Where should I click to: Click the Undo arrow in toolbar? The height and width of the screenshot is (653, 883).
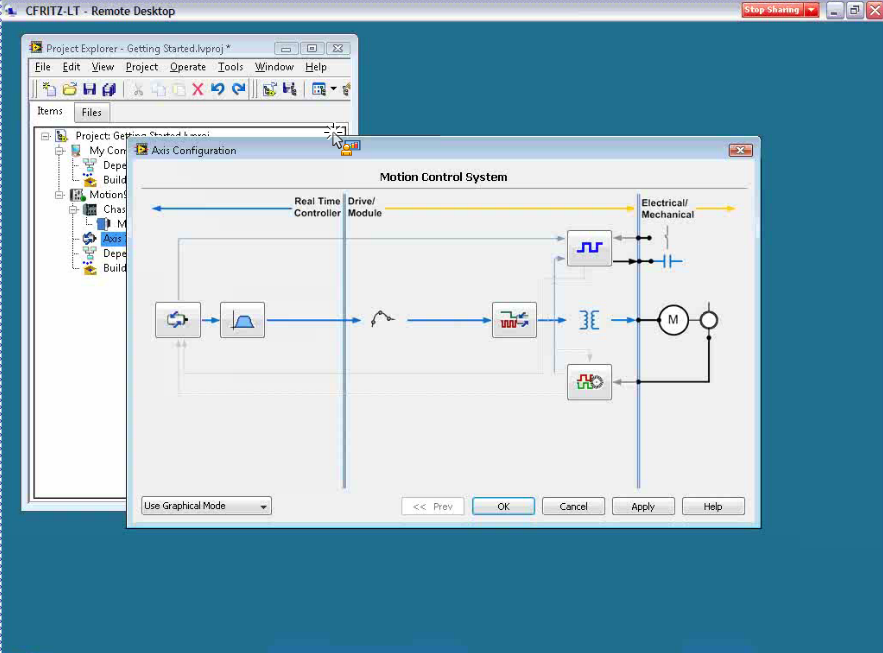tap(218, 89)
